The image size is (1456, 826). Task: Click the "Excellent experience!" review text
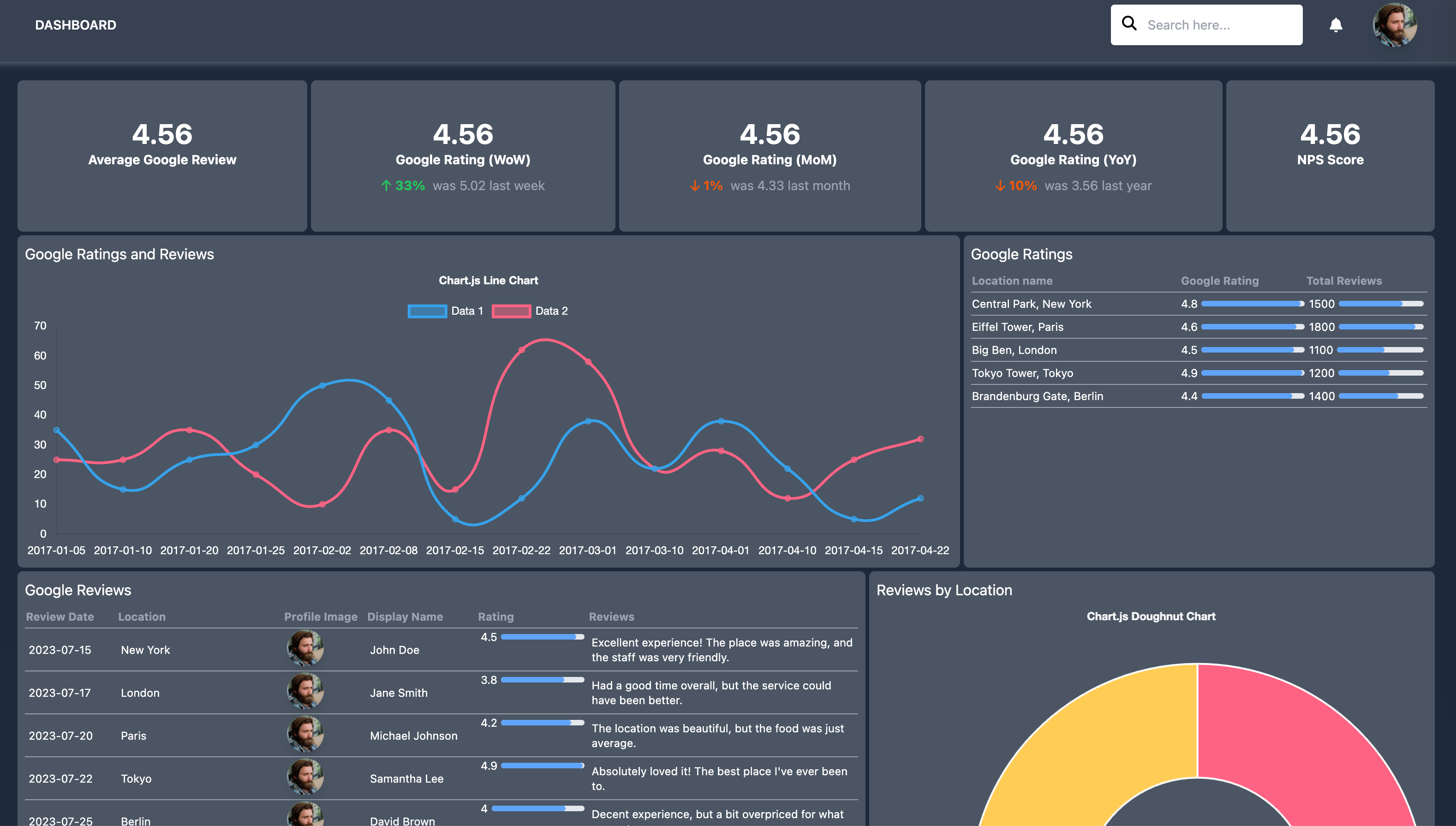(x=722, y=650)
